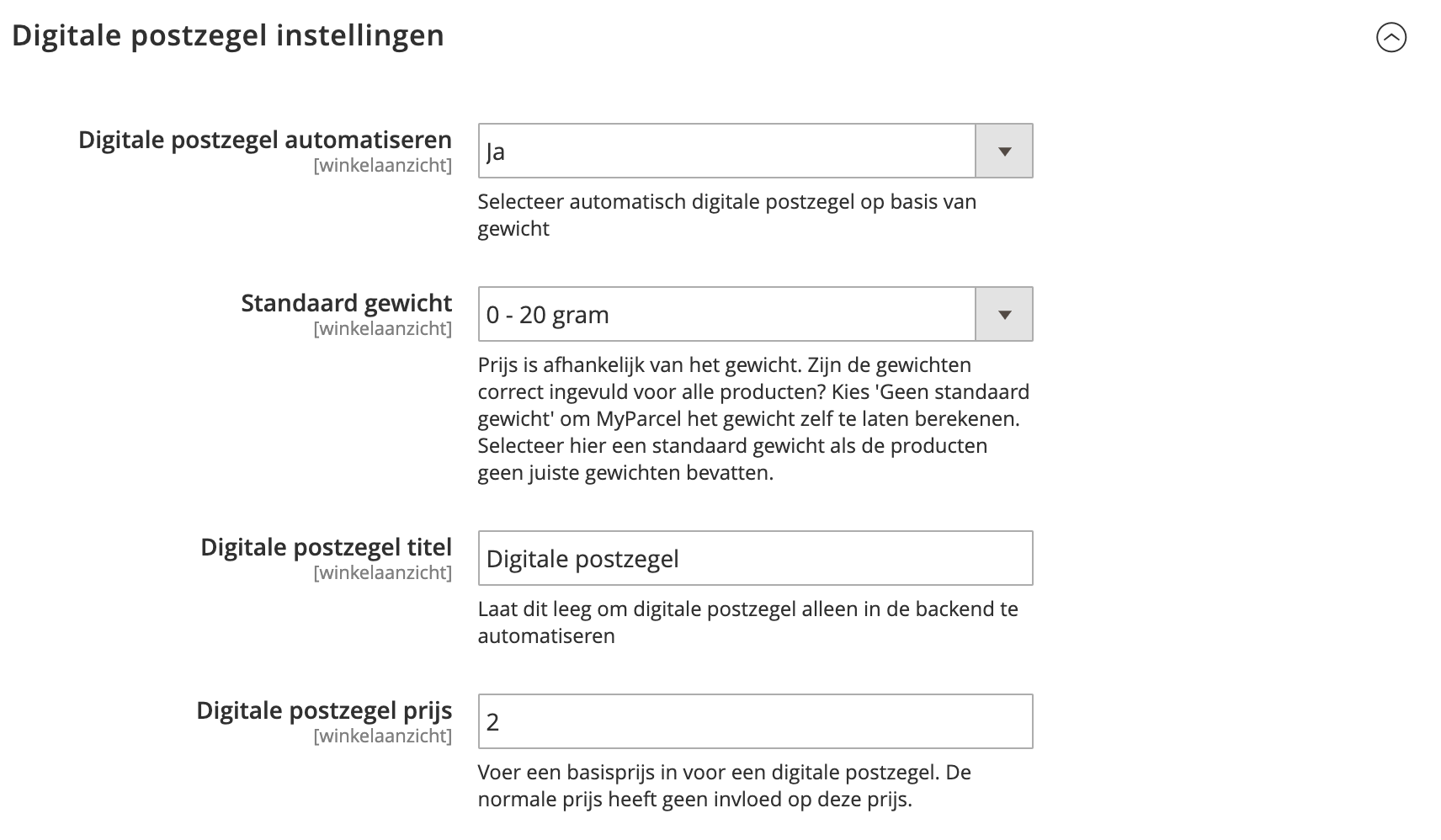Viewport: 1441px width, 840px height.
Task: Click the [winkelaanzicht] label under automatiseren
Action: pyautogui.click(x=383, y=167)
